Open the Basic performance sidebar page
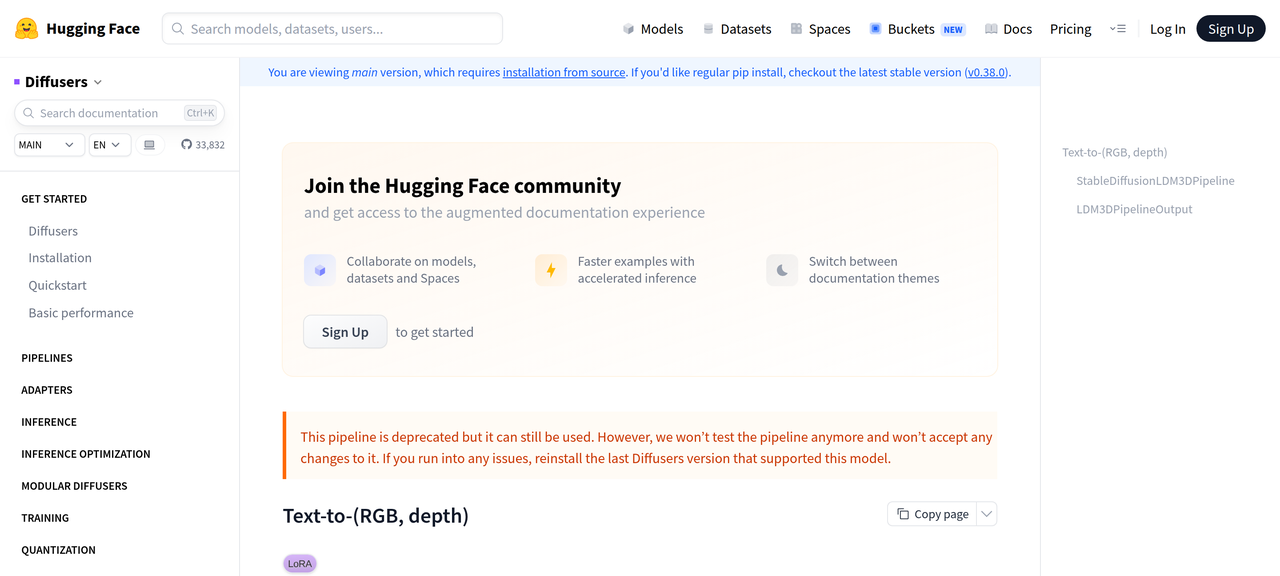 point(81,313)
